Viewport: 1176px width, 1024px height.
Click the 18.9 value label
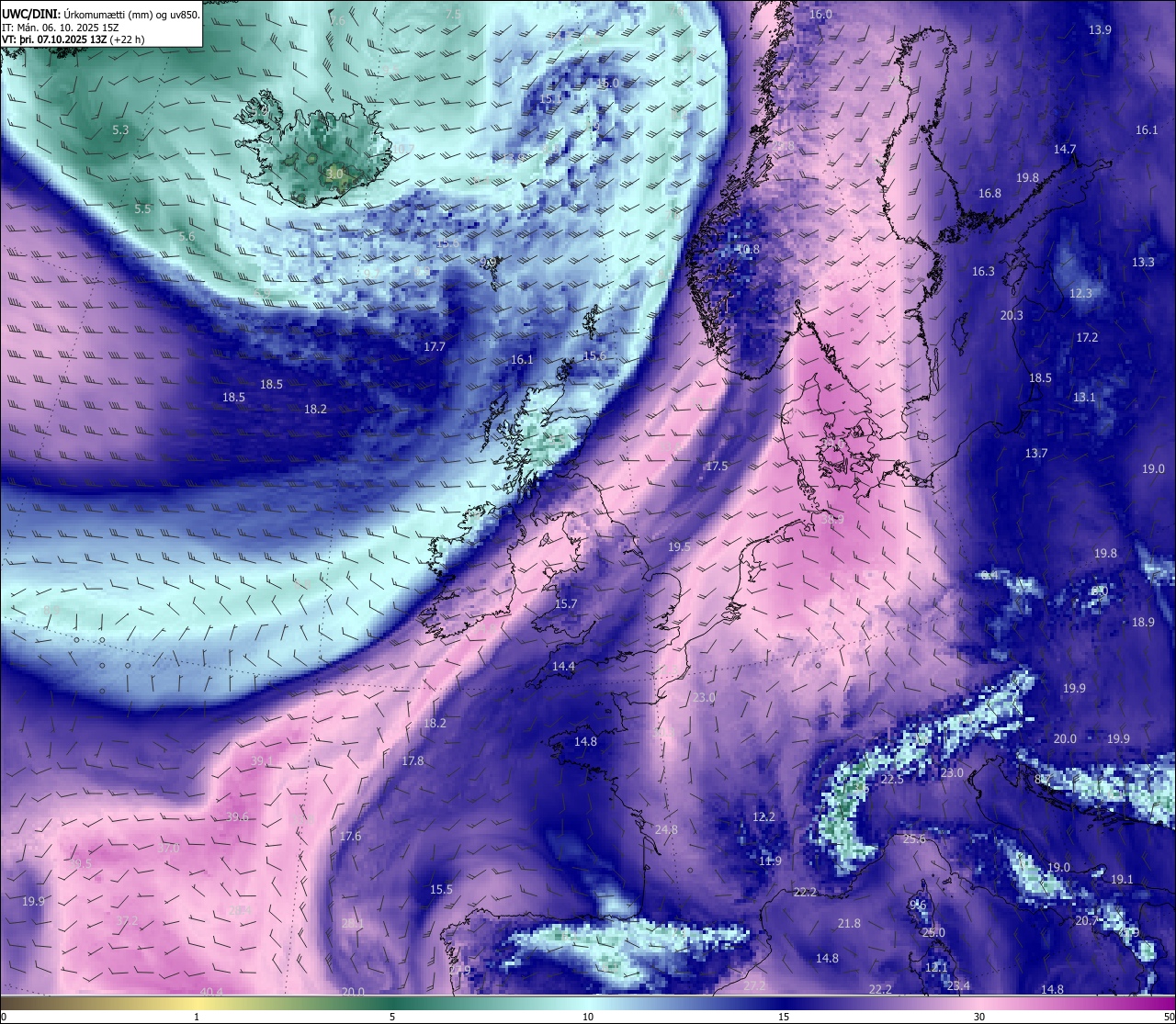1143,622
